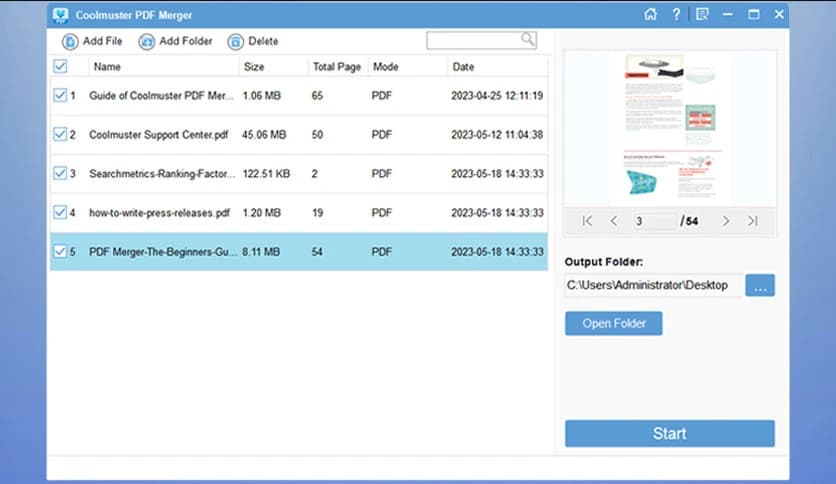The width and height of the screenshot is (836, 484).
Task: Select how-to-write-press-releases.pdf file name
Action: [x=159, y=213]
